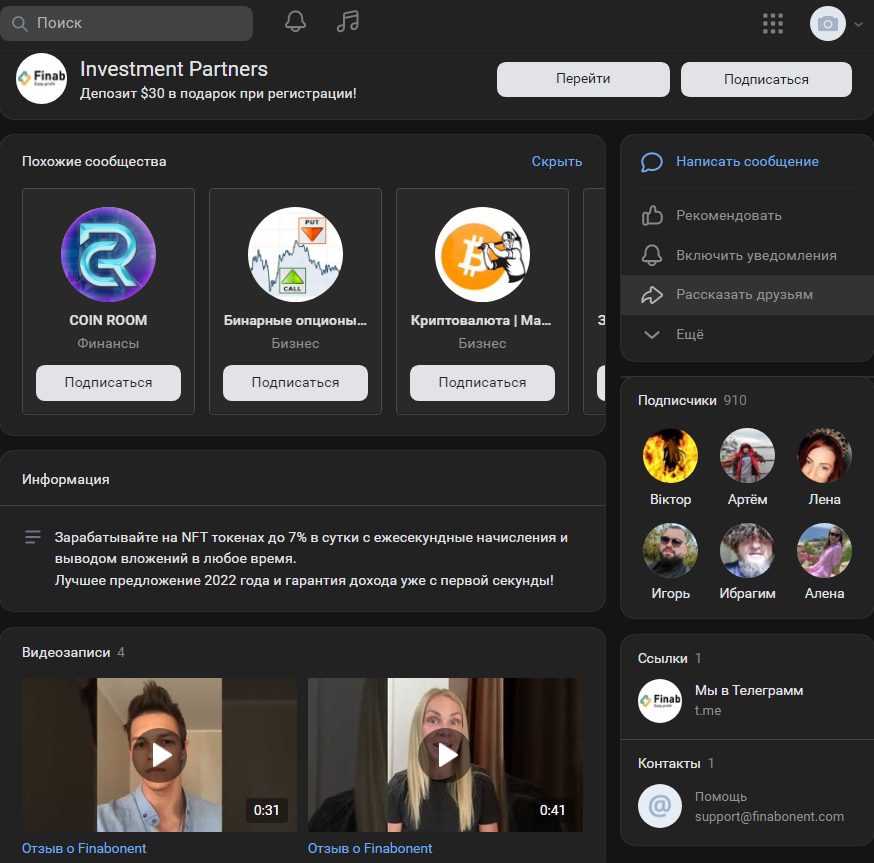Open the Подписчики 910 list heading
This screenshot has height=863, width=874.
click(692, 400)
